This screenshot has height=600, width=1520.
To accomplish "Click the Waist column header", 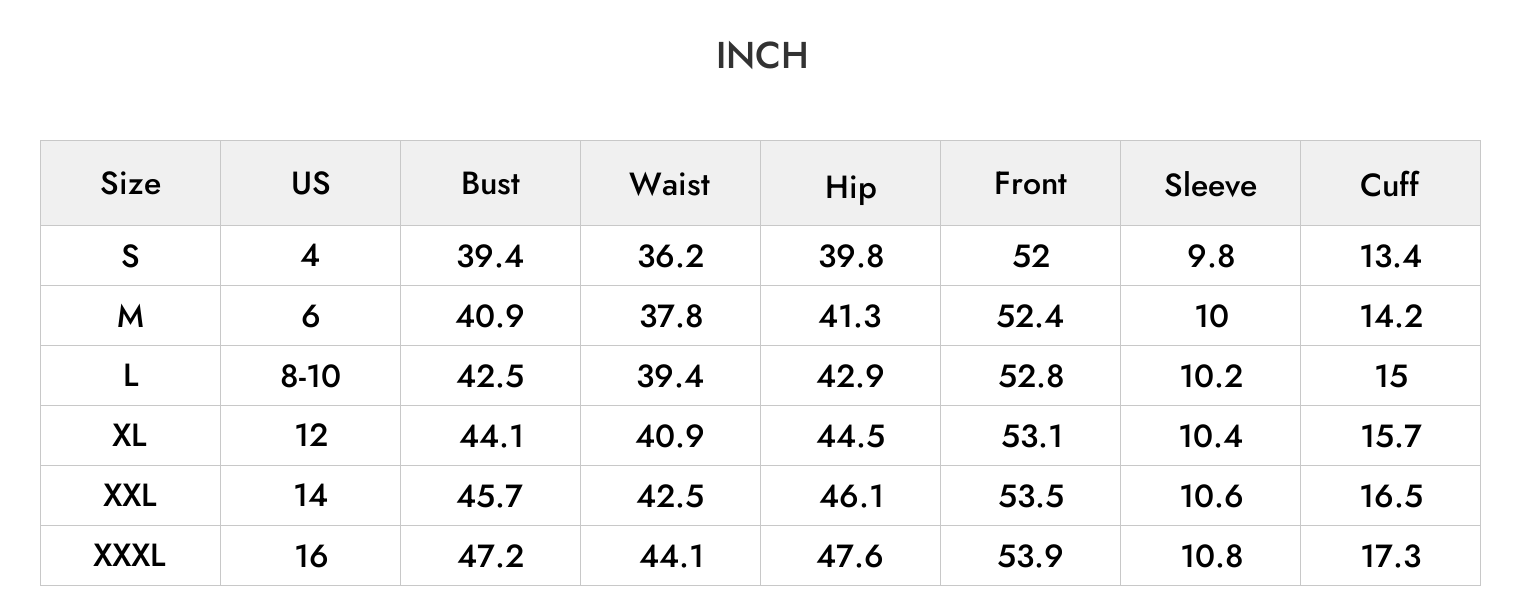I will 670,184.
